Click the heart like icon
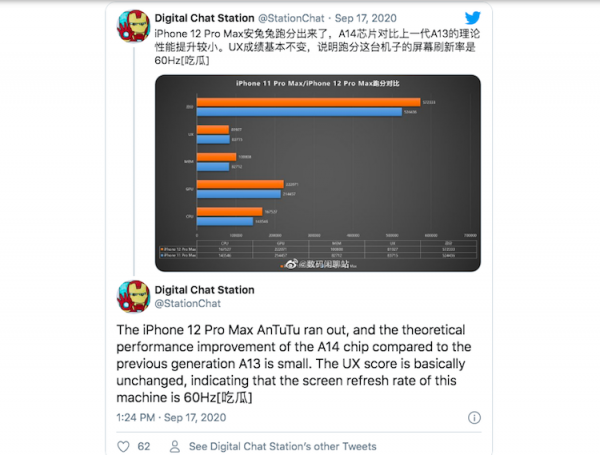This screenshot has height=455, width=600. tap(124, 446)
